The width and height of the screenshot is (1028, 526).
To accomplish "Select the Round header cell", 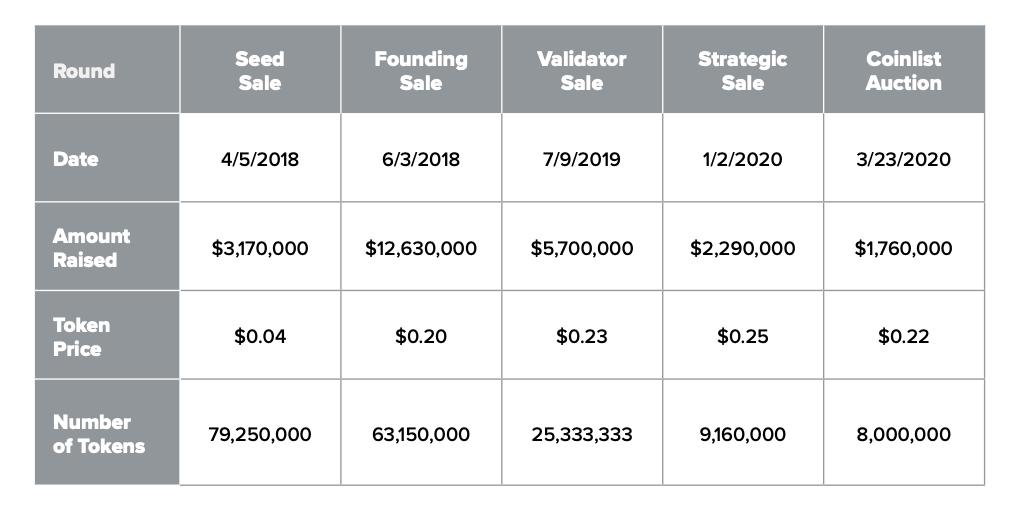I will 84,71.
